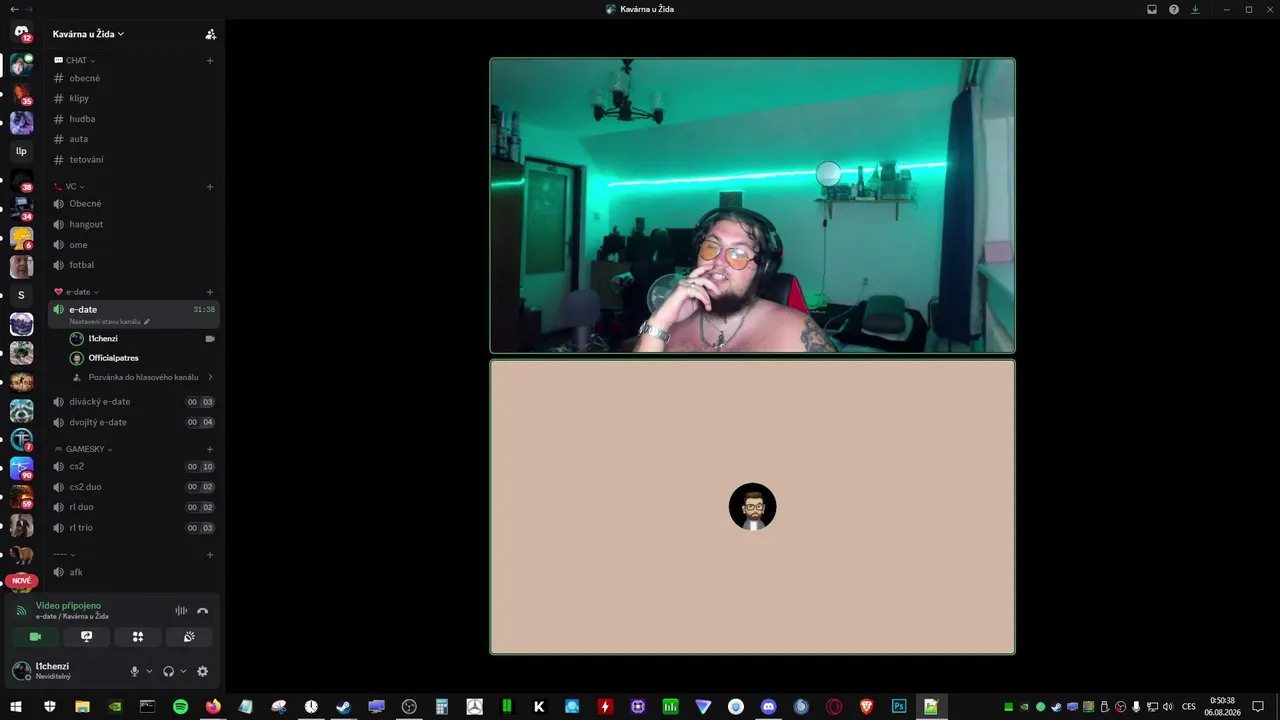The width and height of the screenshot is (1280, 720).
Task: Join the cs2 voice channel
Action: (134, 467)
